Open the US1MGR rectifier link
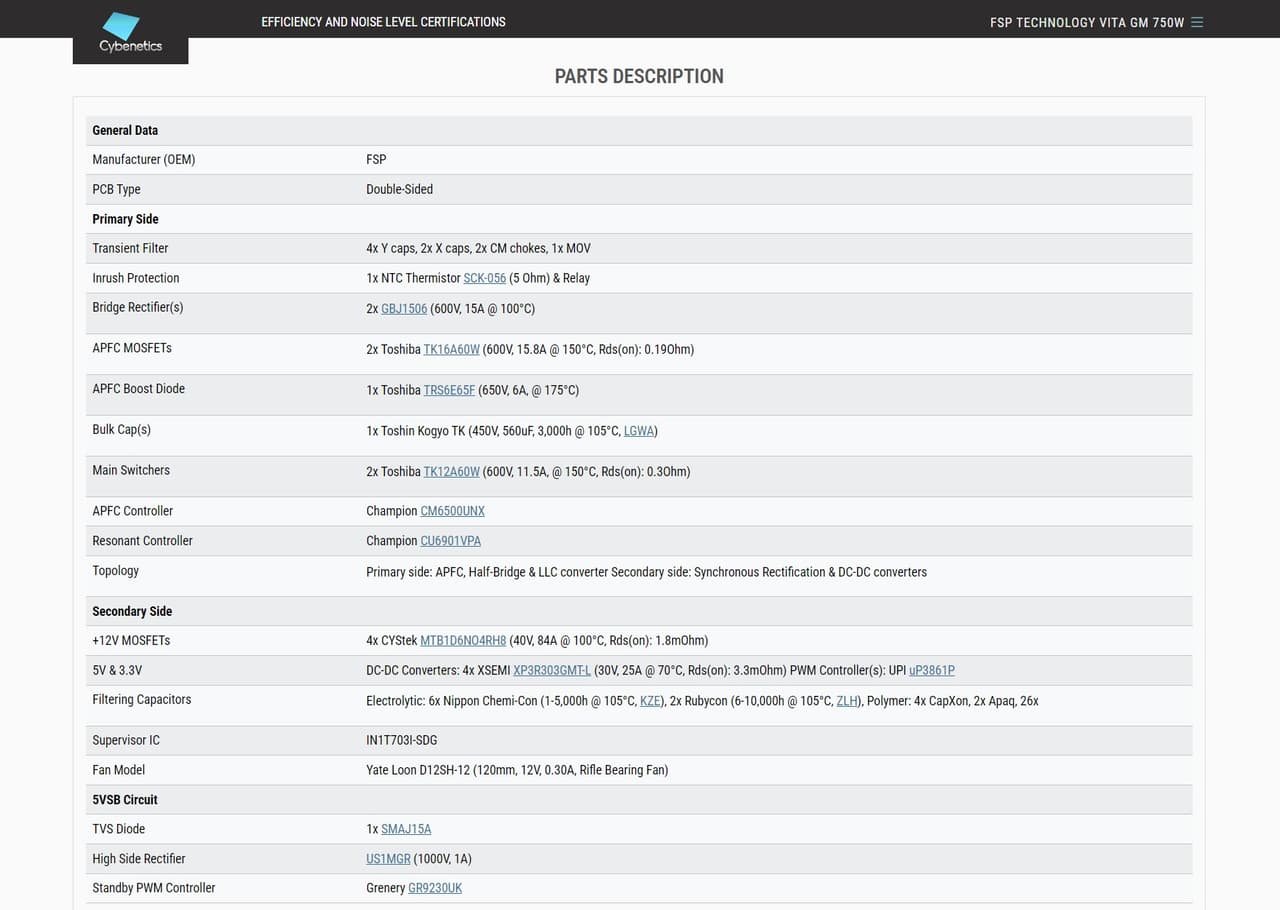Viewport: 1280px width, 910px height. pos(388,859)
